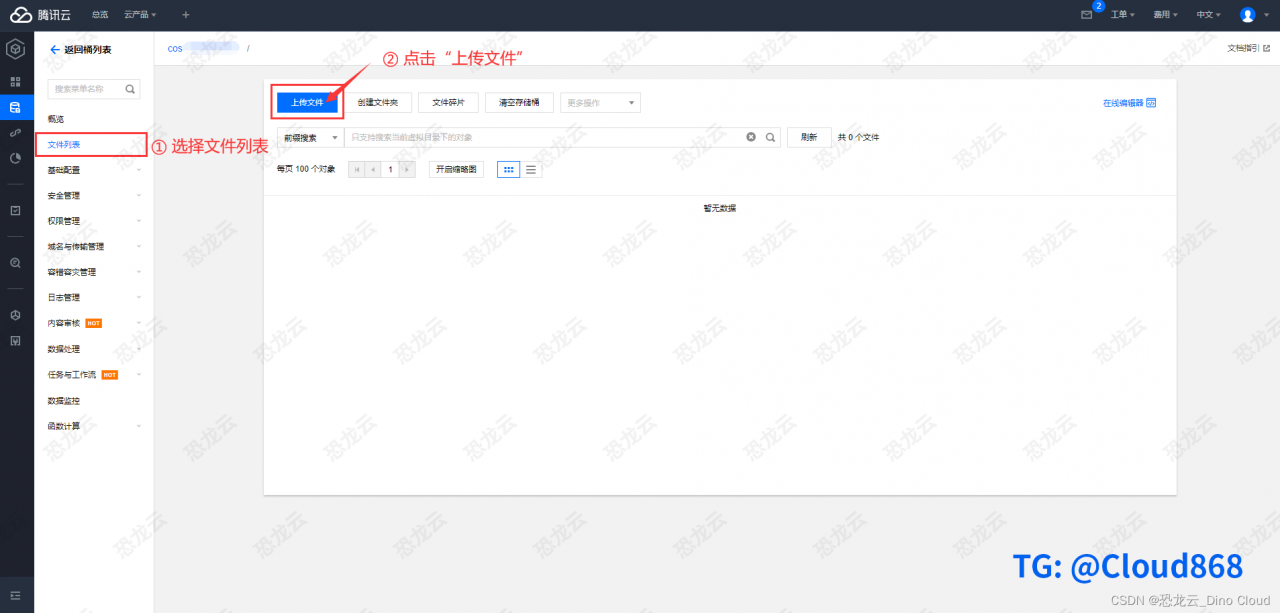Viewport: 1280px width, 613px height.
Task: Click the 上传文件 upload button
Action: pos(307,102)
